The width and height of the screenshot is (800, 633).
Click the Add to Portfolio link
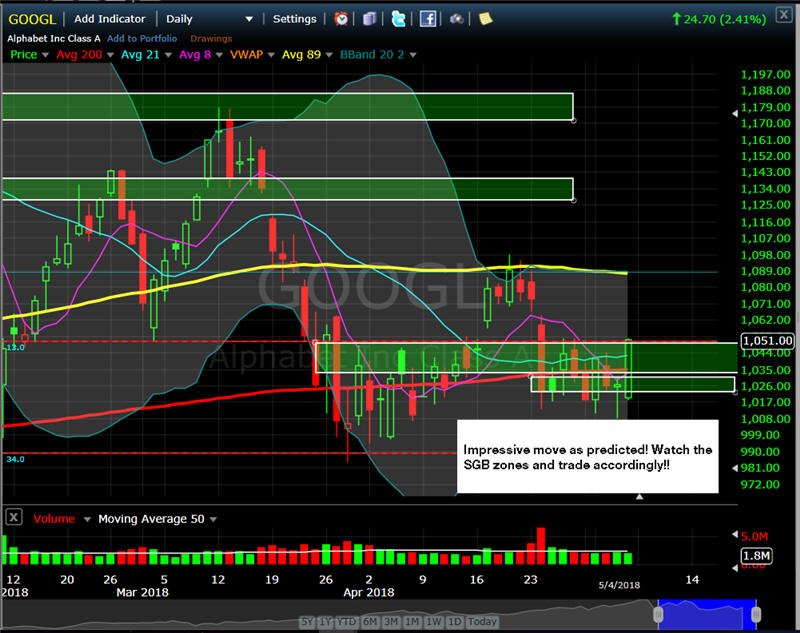point(142,38)
